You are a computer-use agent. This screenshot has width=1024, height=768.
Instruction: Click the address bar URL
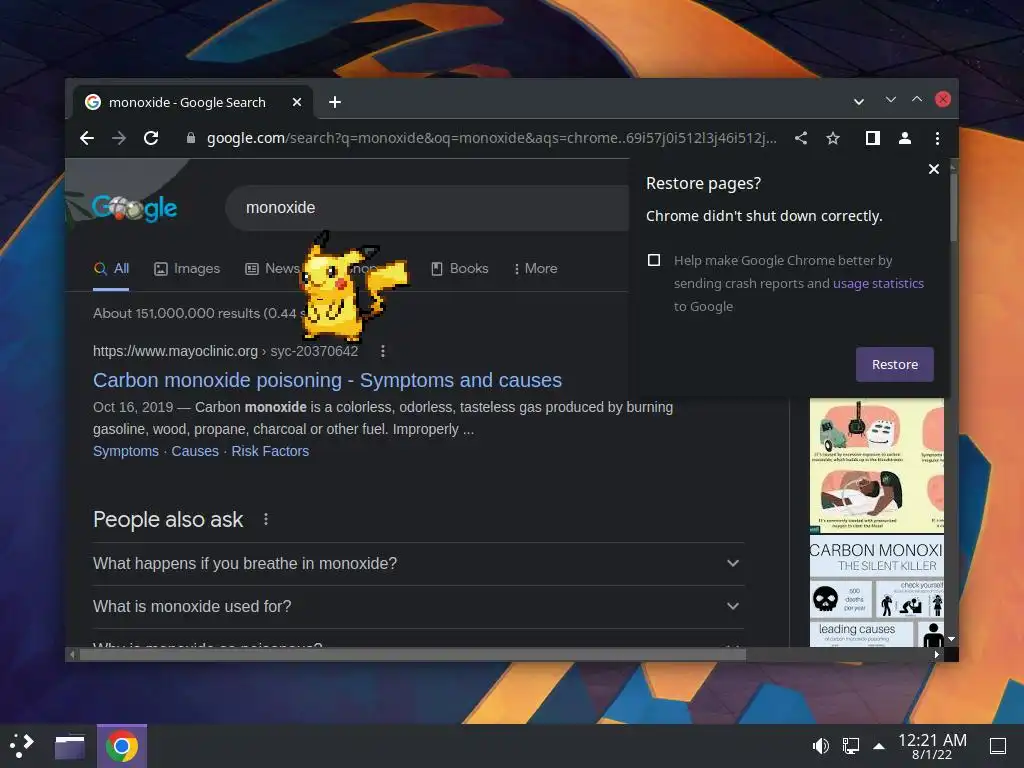[491, 138]
